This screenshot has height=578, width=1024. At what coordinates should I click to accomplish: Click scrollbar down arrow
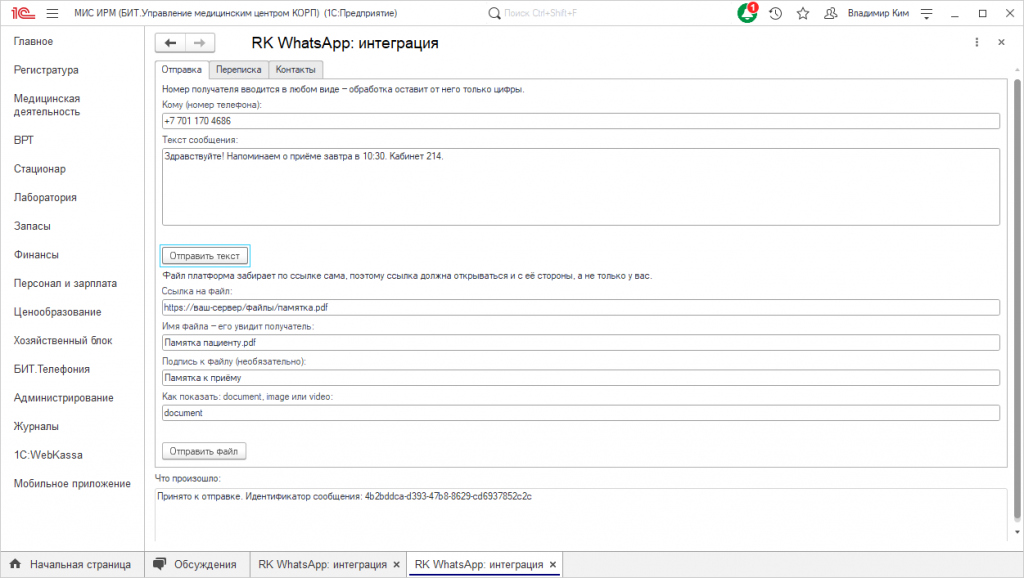pyautogui.click(x=1017, y=532)
